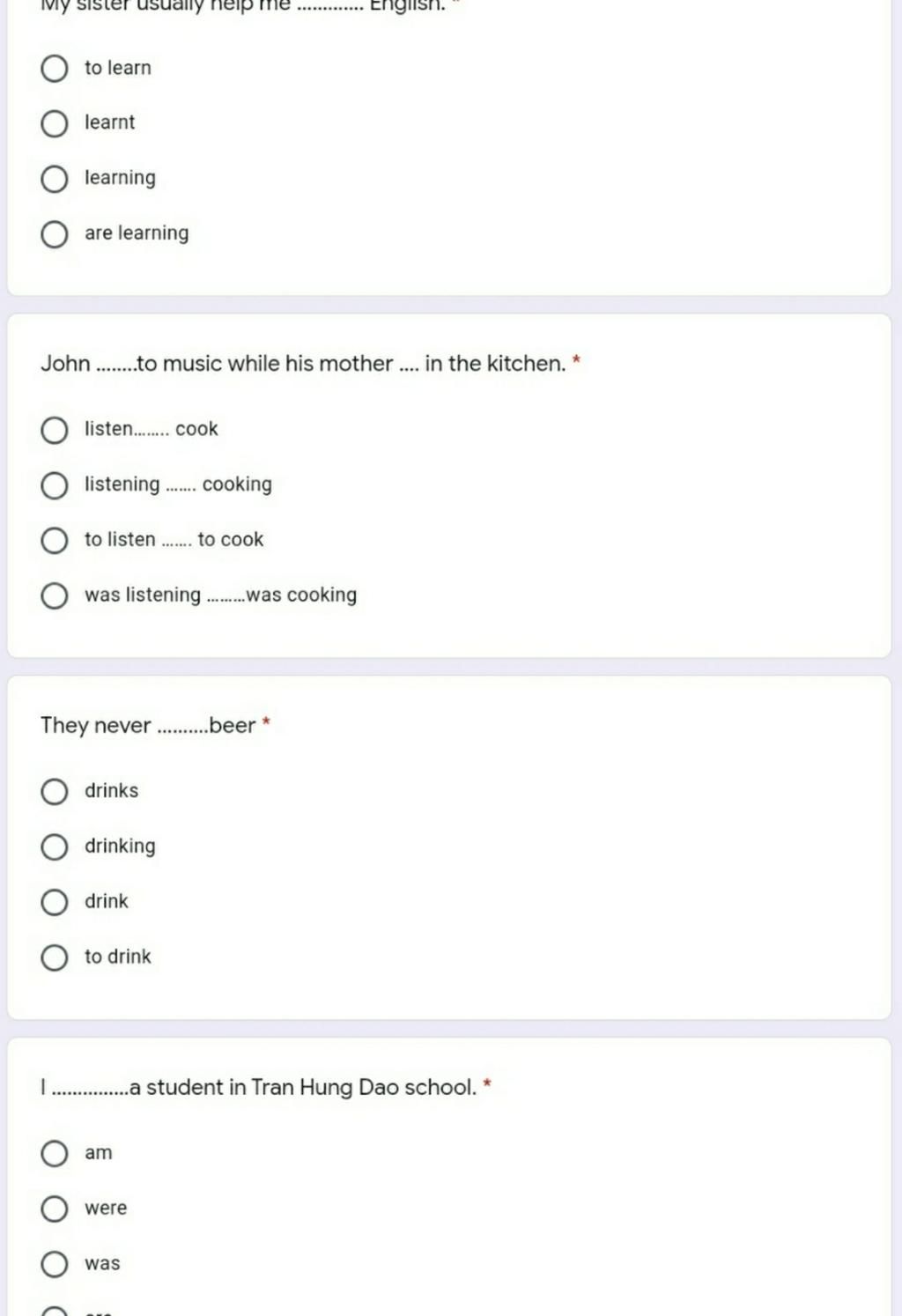This screenshot has height=1316, width=902.
Task: Click the 'are learning' label text
Action: tap(137, 233)
